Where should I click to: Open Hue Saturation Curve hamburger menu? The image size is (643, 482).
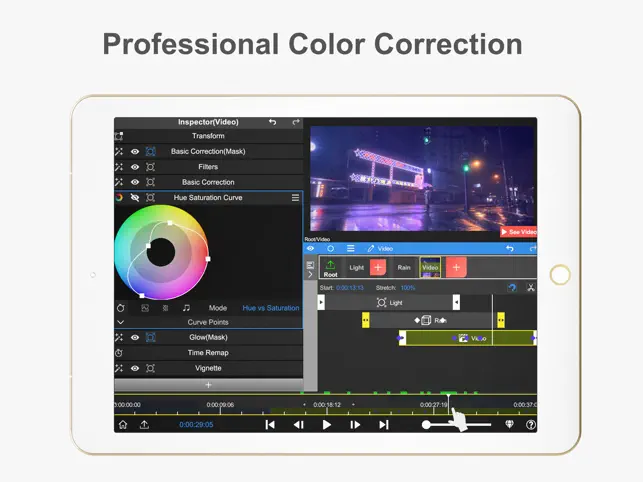(295, 198)
